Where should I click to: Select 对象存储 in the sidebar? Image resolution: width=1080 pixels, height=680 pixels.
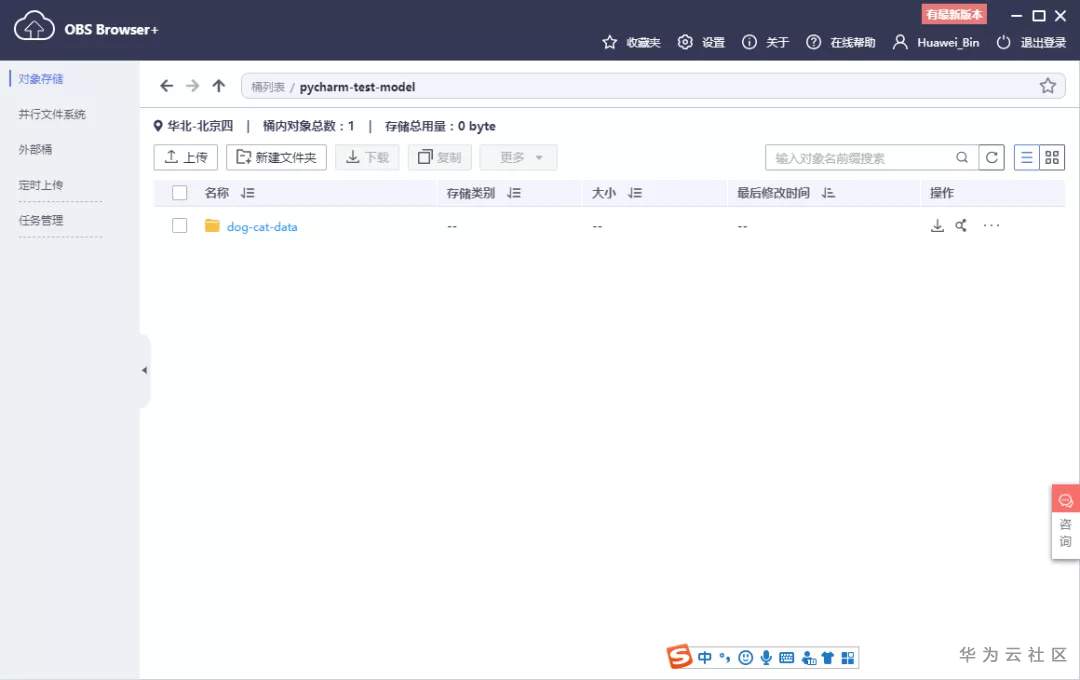pyautogui.click(x=41, y=79)
